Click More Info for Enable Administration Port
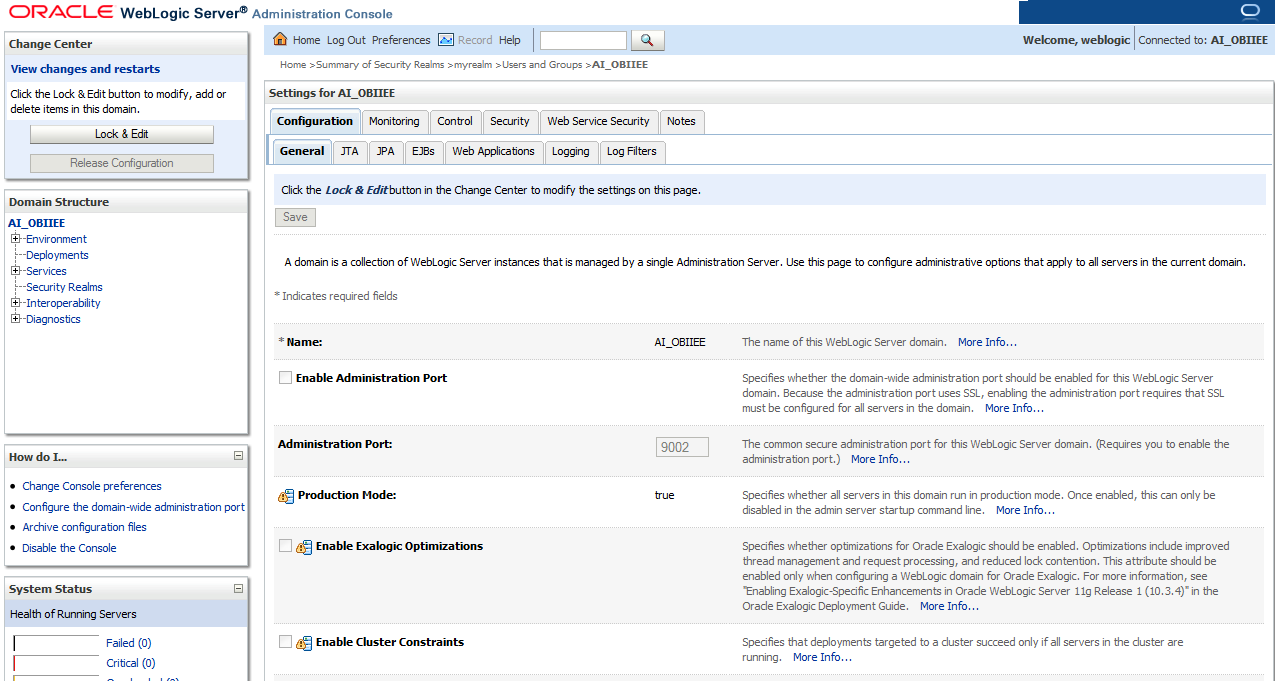Viewport: 1275px width, 681px height. click(1014, 408)
